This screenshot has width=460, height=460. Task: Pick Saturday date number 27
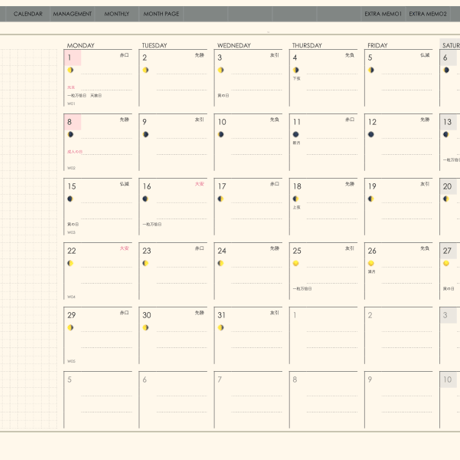(x=447, y=251)
